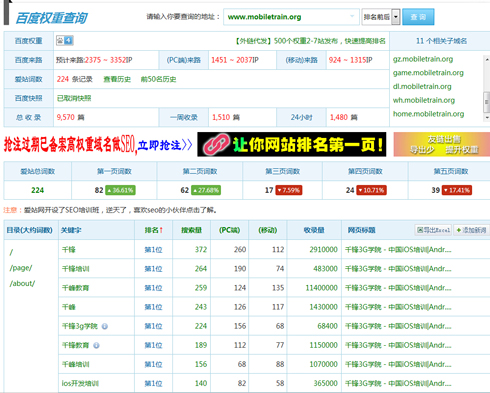Image resolution: width=490 pixels, height=393 pixels.
Task: Click the 9,570 total indexed value
Action: click(x=66, y=117)
